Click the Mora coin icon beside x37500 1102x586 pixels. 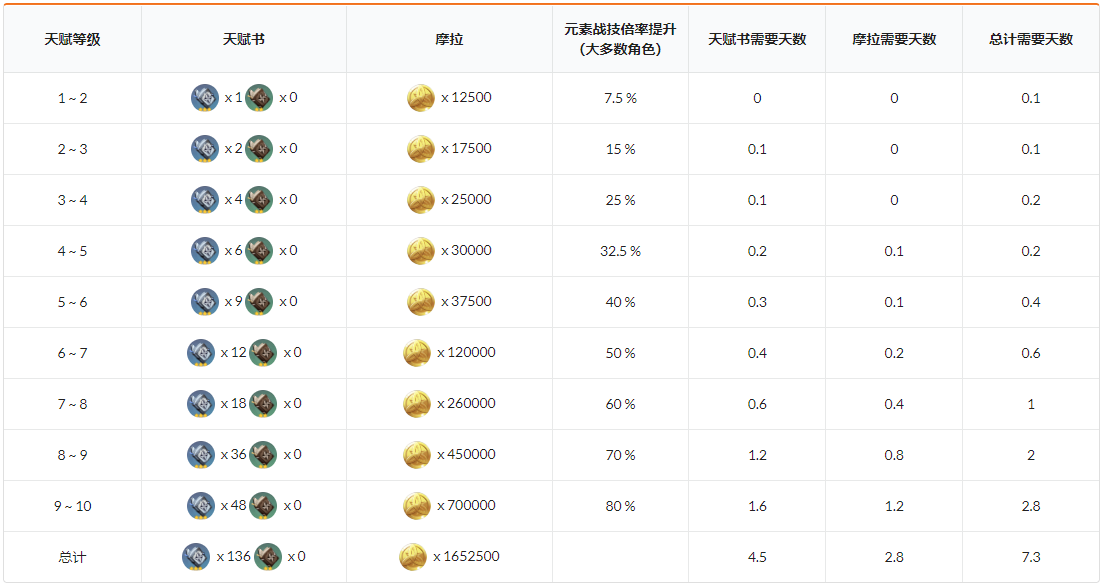pos(421,301)
